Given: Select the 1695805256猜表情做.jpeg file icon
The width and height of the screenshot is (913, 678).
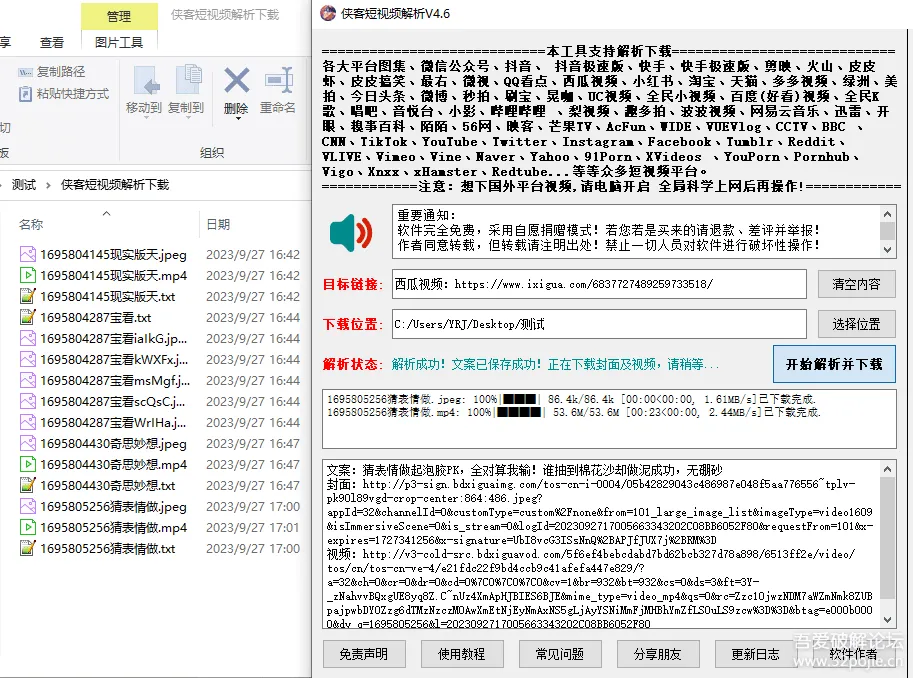Looking at the screenshot, I should point(27,506).
